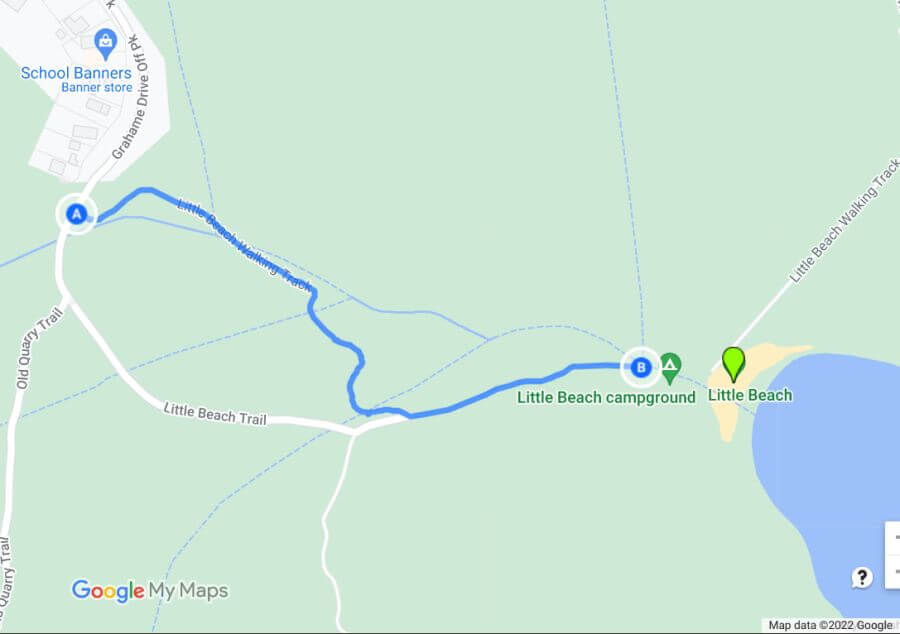The width and height of the screenshot is (900, 634).
Task: Open the School Banners place label
Action: coord(76,73)
